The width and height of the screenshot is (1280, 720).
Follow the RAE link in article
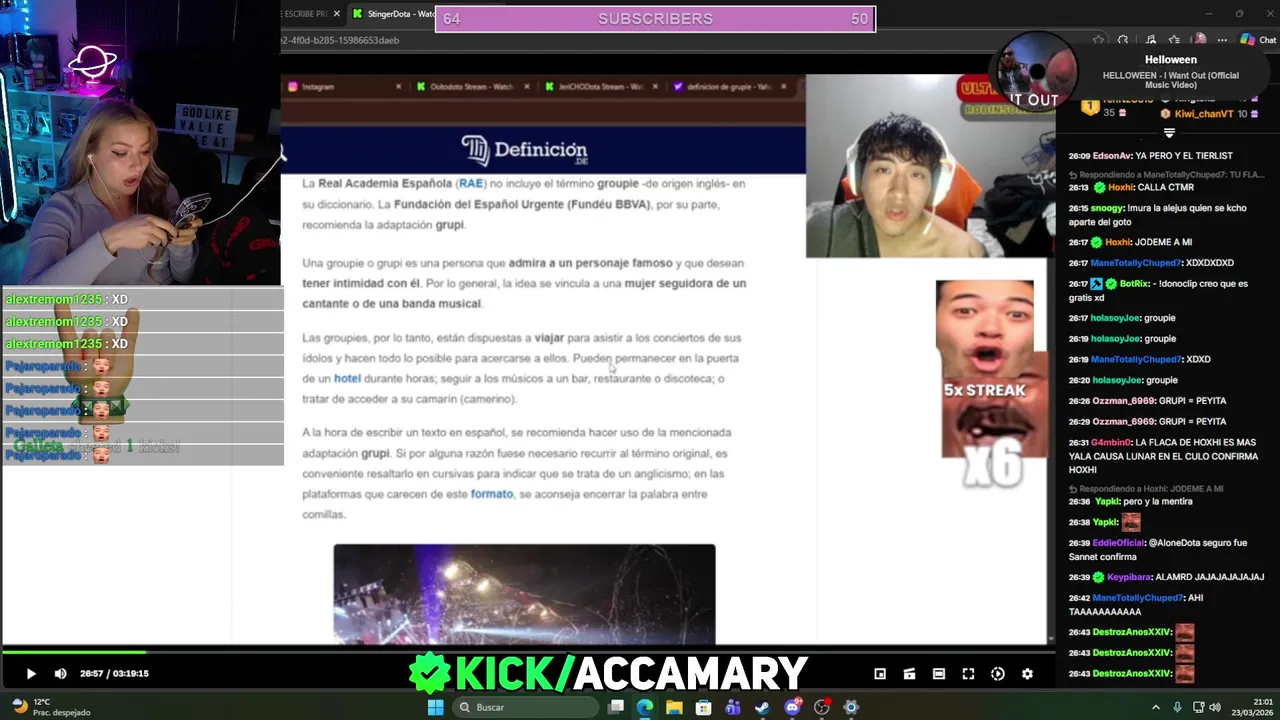tap(470, 184)
